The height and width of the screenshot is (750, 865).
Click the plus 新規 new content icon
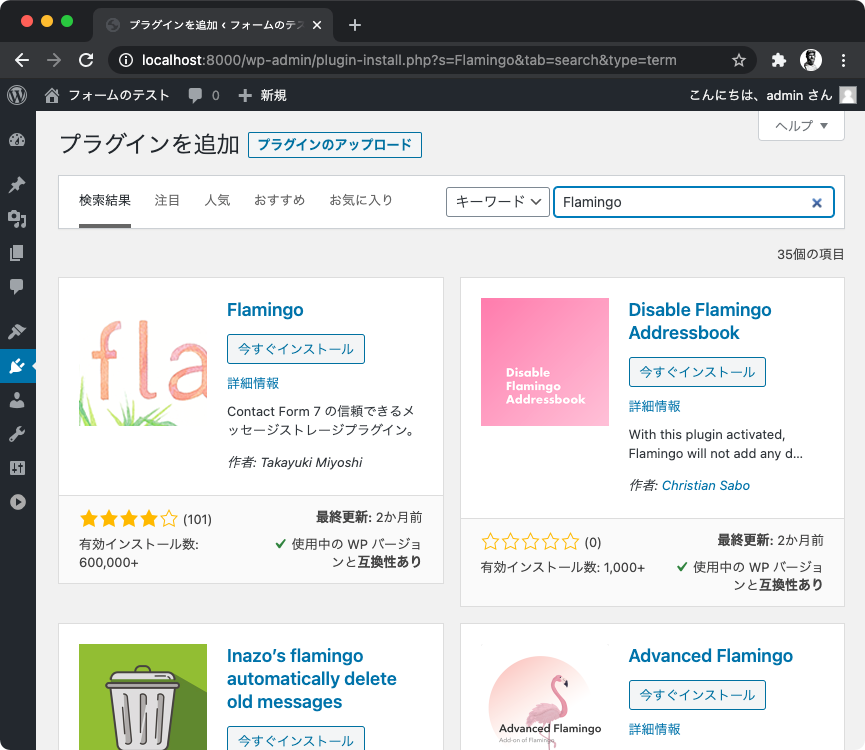point(245,95)
